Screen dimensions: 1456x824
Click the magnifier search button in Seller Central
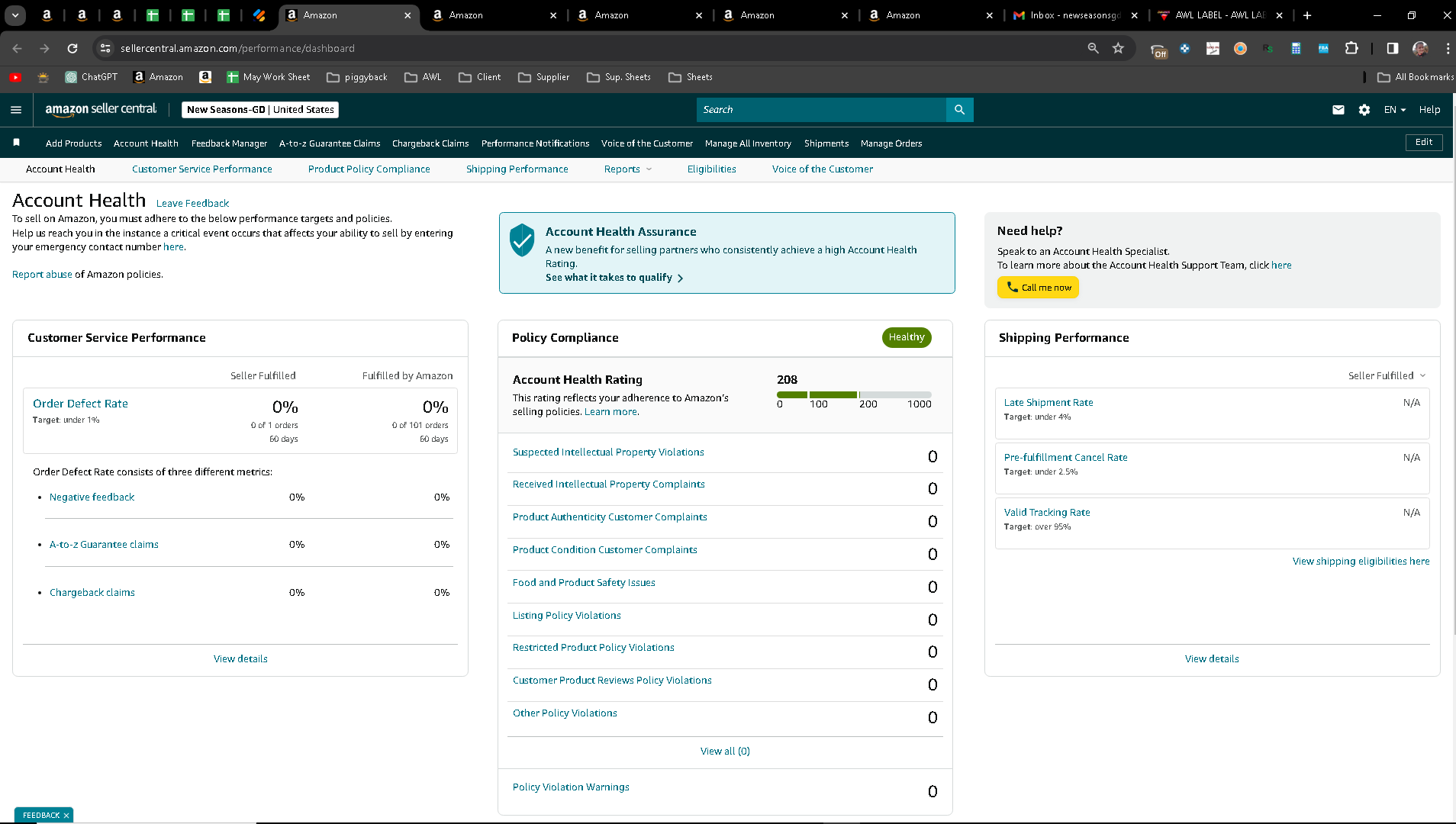tap(959, 110)
